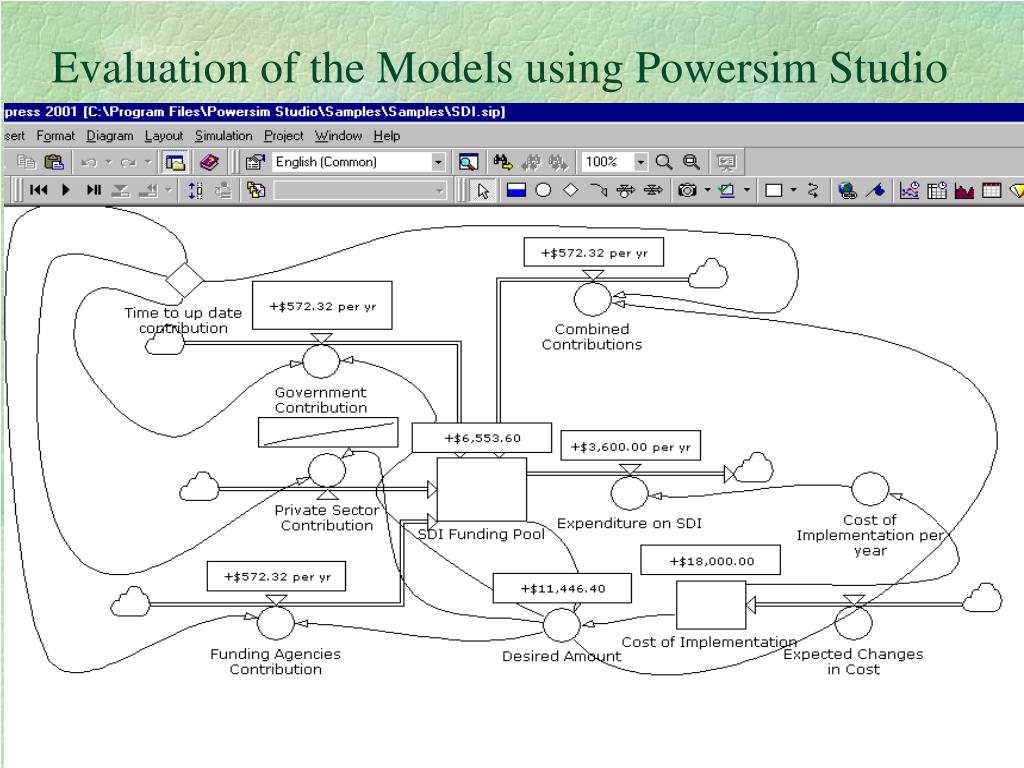Open the help book icon
Screen dimensions: 1024x768
click(208, 161)
